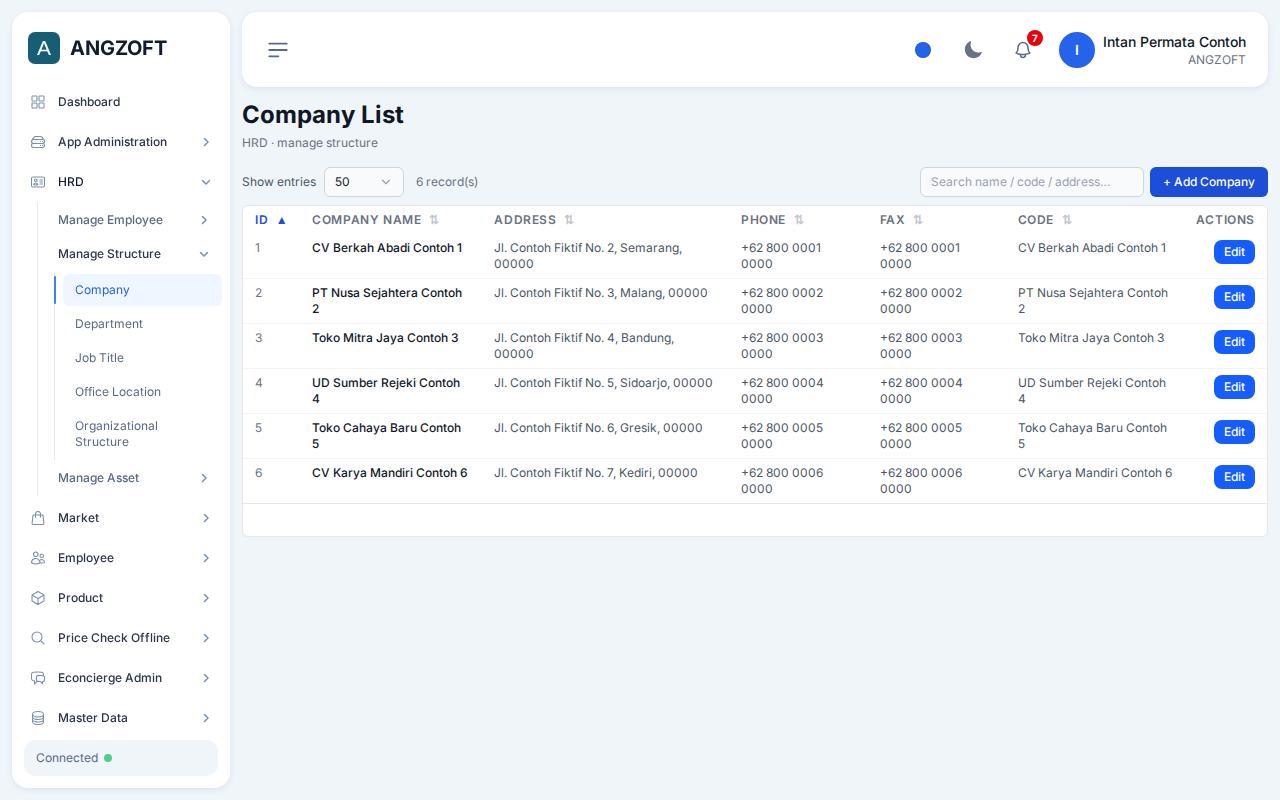The height and width of the screenshot is (800, 1280).
Task: Focus the search name/code/address field
Action: [x=1032, y=182]
